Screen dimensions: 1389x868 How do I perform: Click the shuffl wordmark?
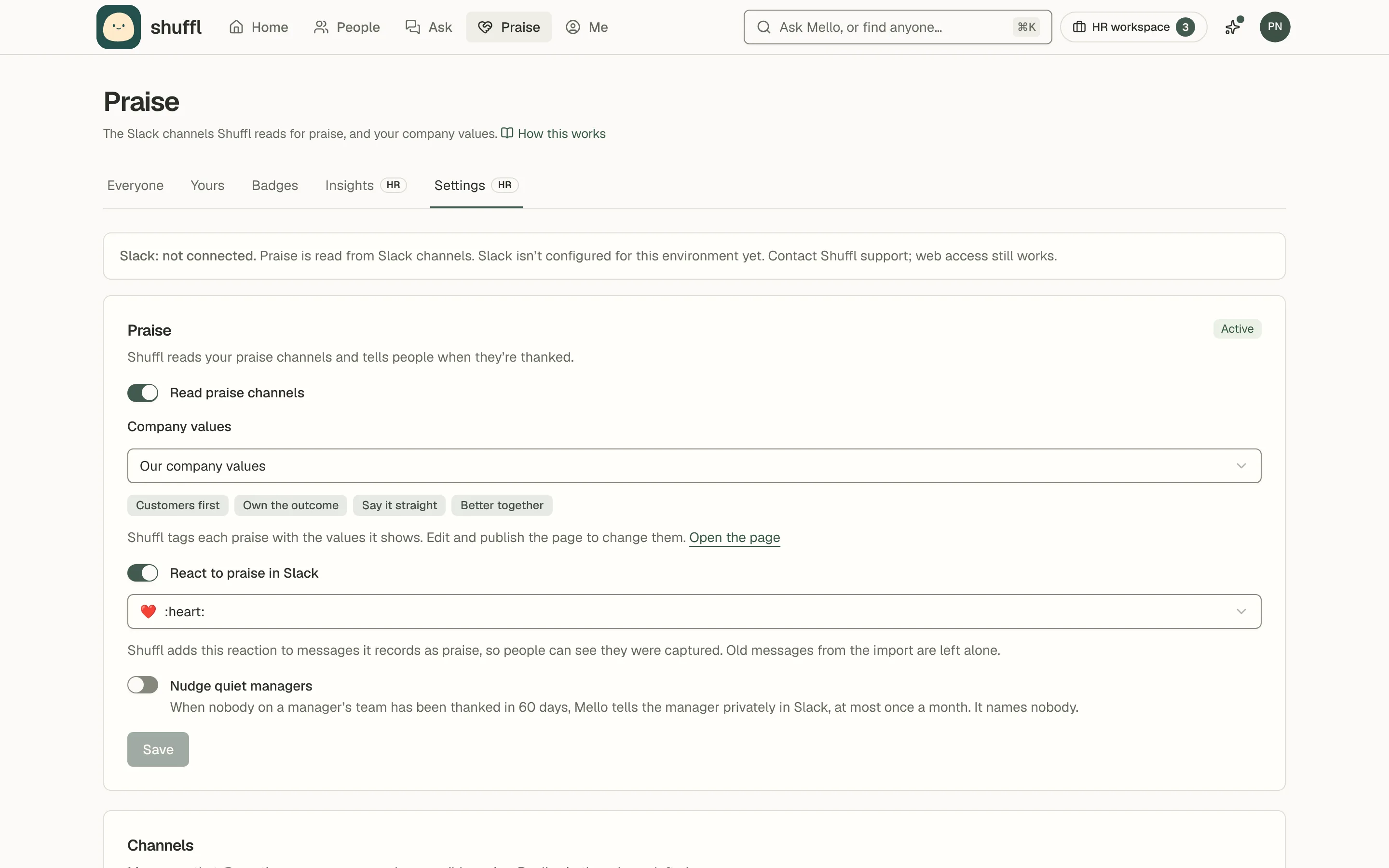pyautogui.click(x=176, y=27)
